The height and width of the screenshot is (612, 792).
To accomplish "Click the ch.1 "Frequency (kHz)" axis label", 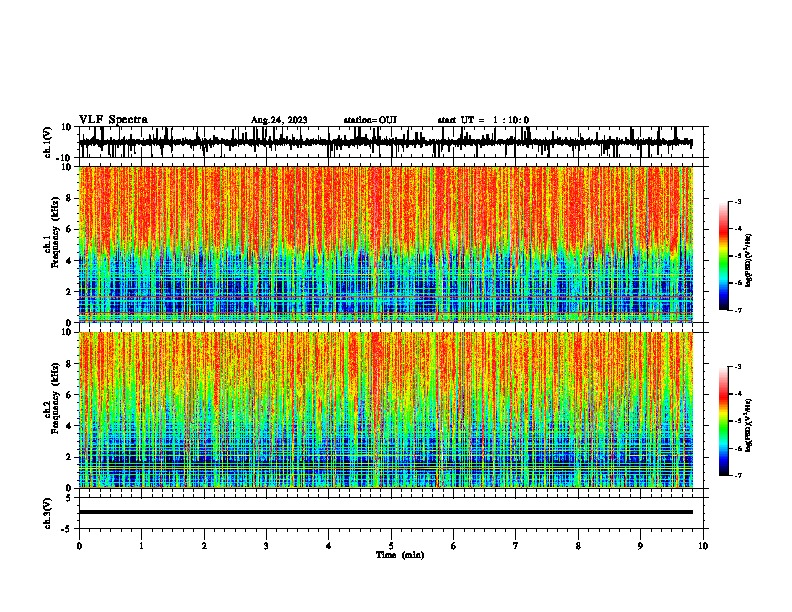I will [56, 233].
